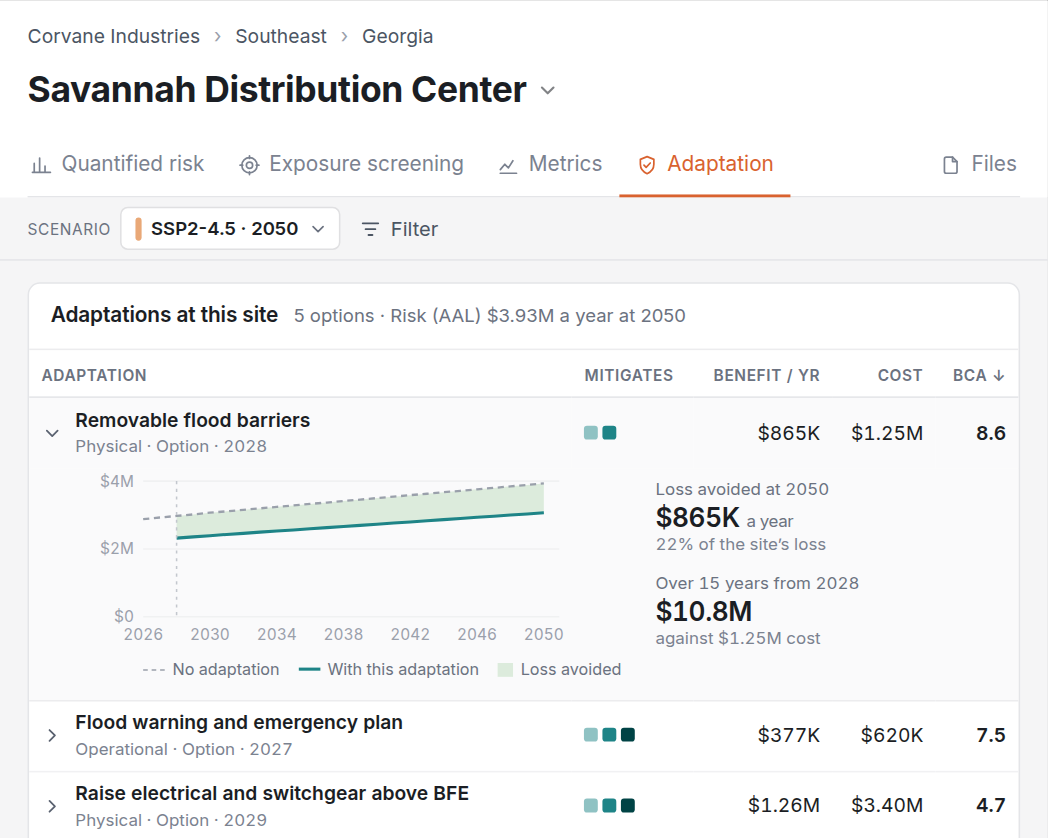Click 'Physical · Option · 2029' subtitle
This screenshot has width=1048, height=838.
pos(171,820)
